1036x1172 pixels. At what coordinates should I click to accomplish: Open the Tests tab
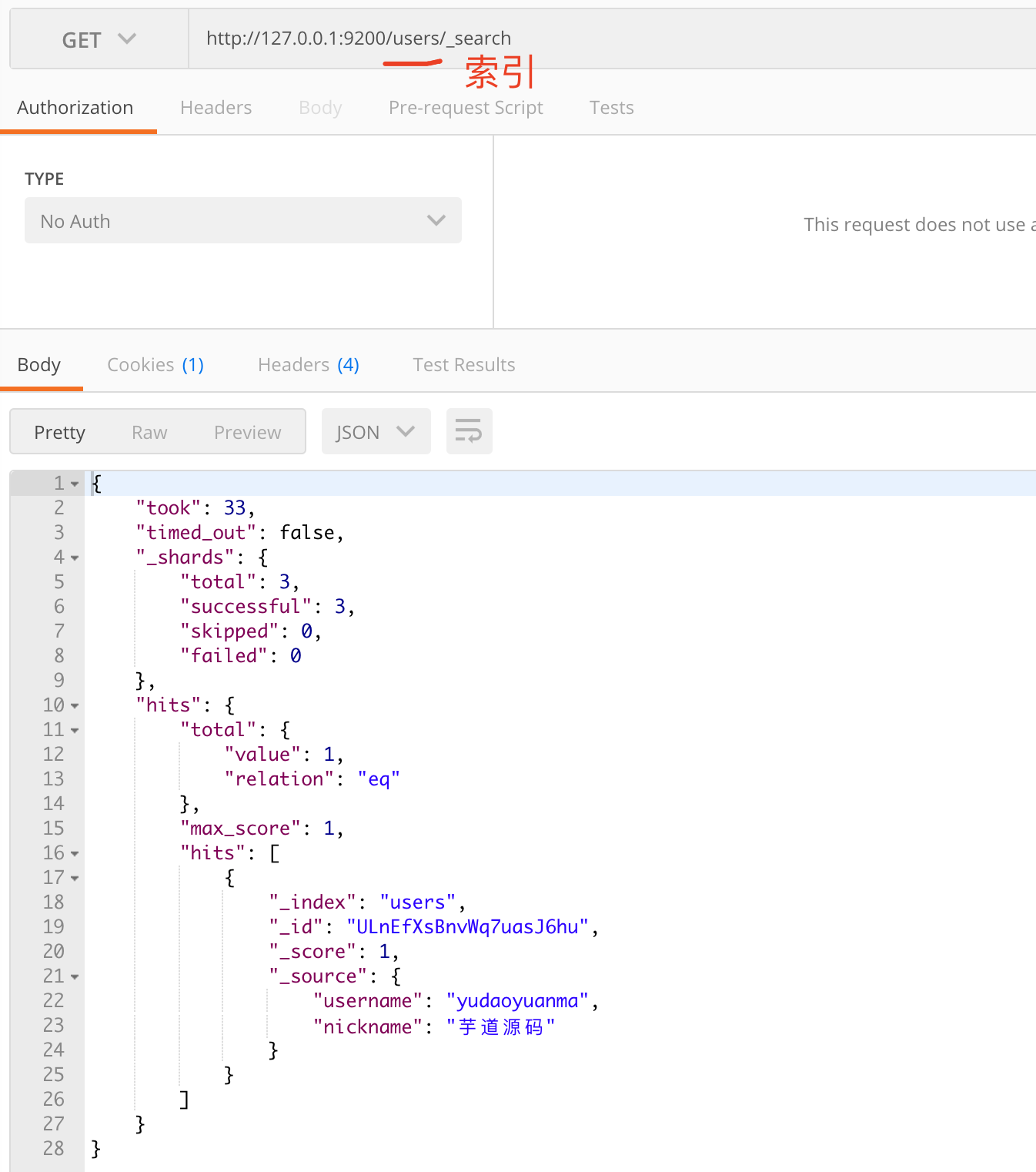(611, 108)
